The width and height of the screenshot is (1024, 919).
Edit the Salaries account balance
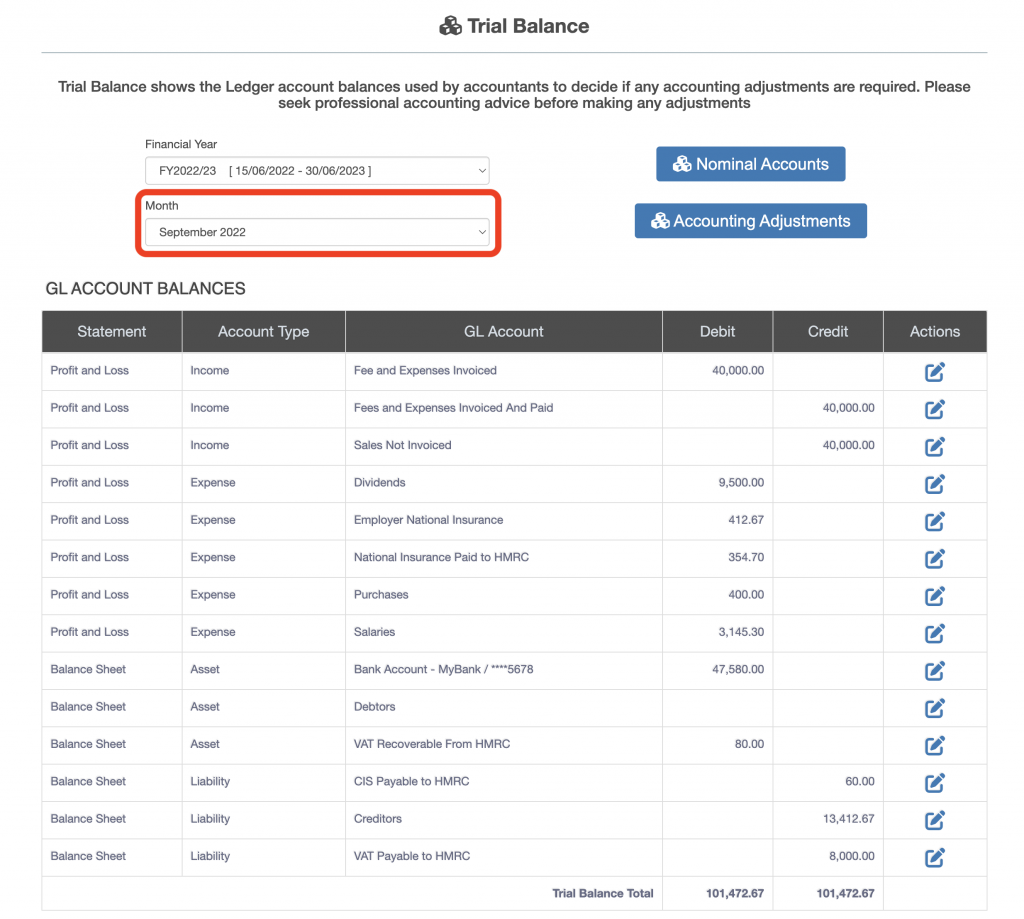[934, 633]
